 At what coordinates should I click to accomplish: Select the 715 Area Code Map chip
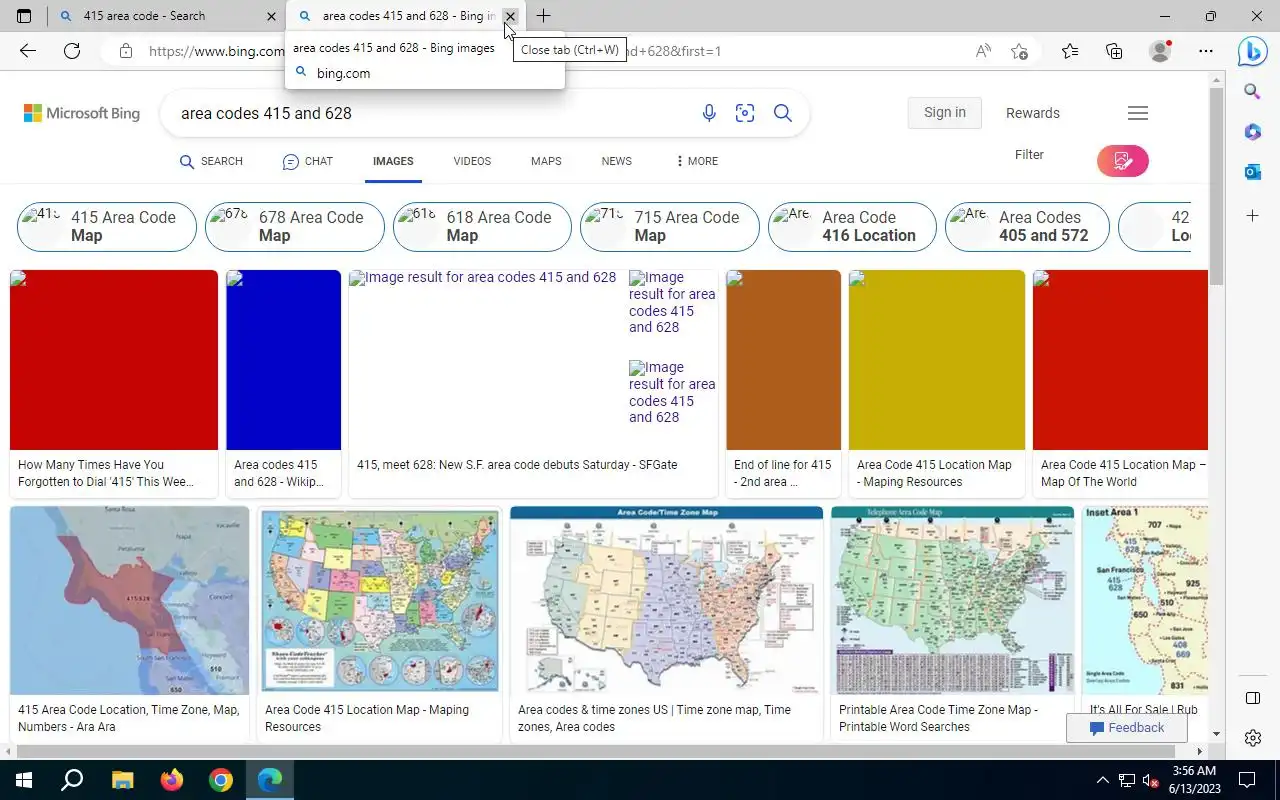[x=670, y=227]
